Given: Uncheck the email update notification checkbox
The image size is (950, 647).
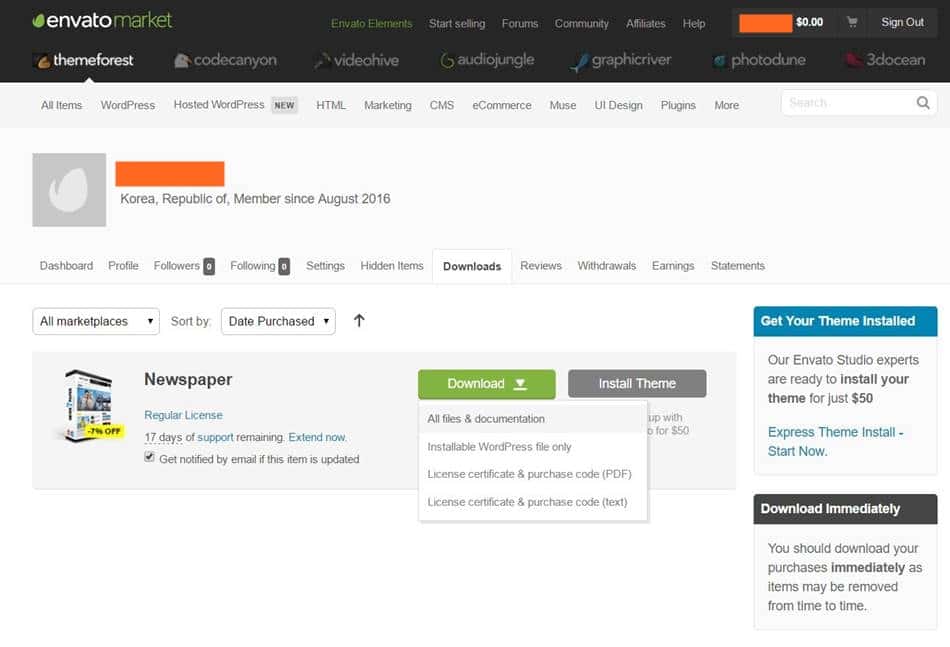Looking at the screenshot, I should [x=150, y=458].
